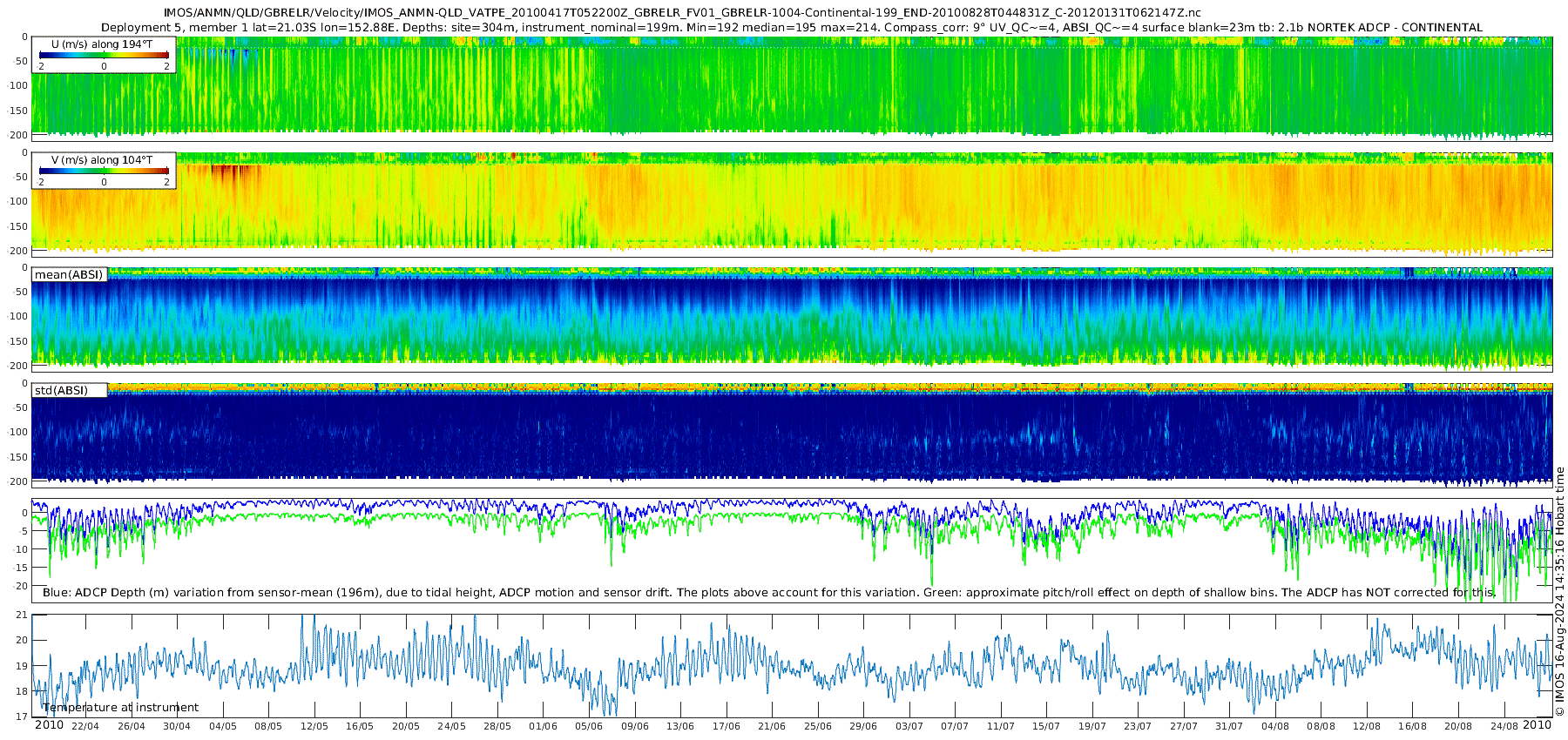The width and height of the screenshot is (1568, 740).
Task: Click the blue ADCP depth variation caption text
Action: point(768,593)
